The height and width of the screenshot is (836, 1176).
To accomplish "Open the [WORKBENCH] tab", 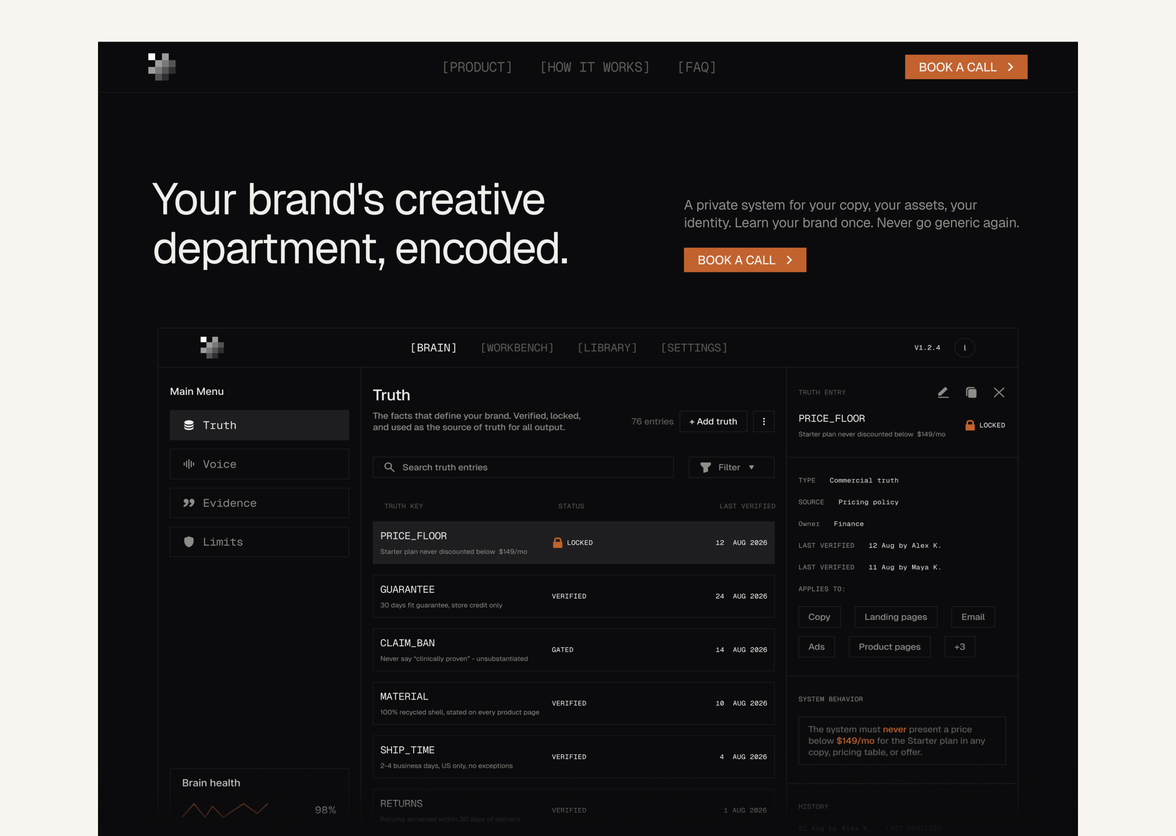I will pyautogui.click(x=517, y=348).
